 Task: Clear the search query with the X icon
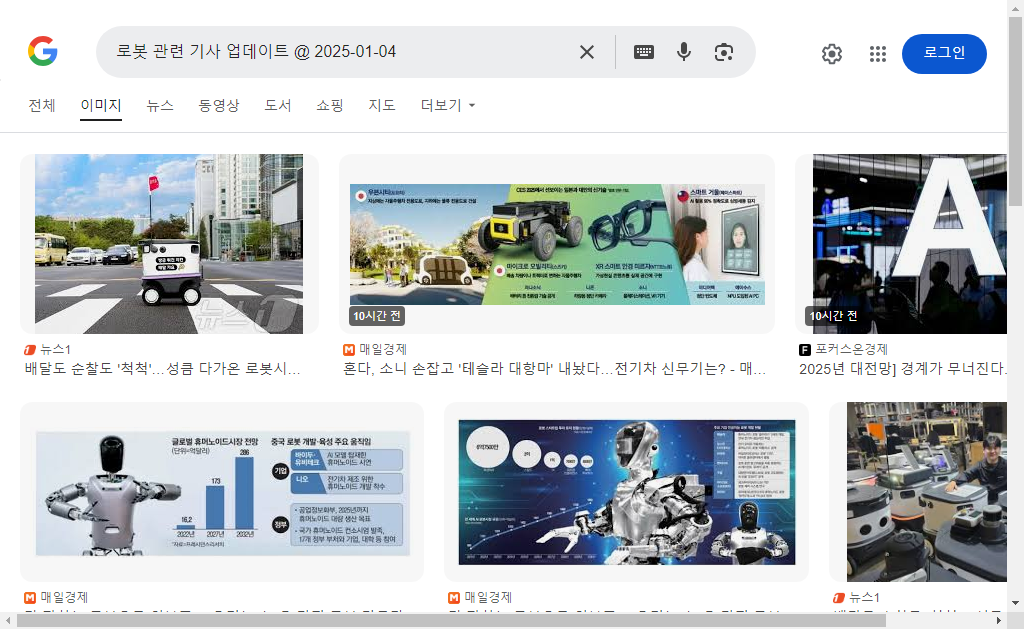click(x=586, y=52)
